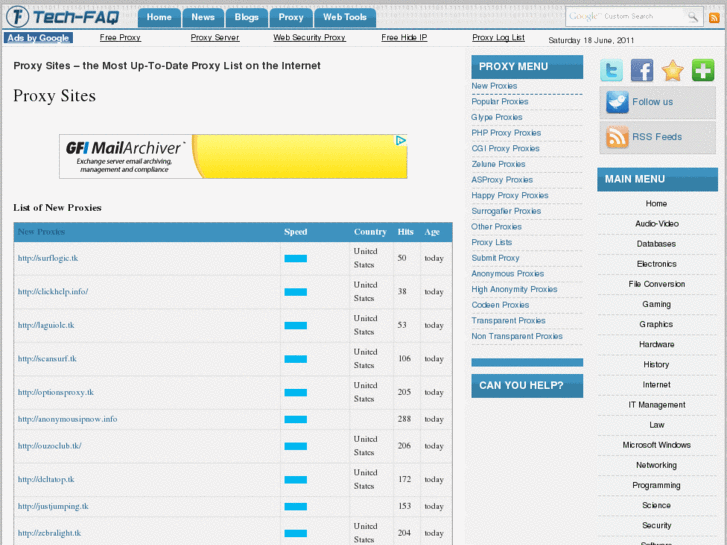Screen dimensions: 727x545
Task: Open the Twitter icon
Action: pos(611,71)
